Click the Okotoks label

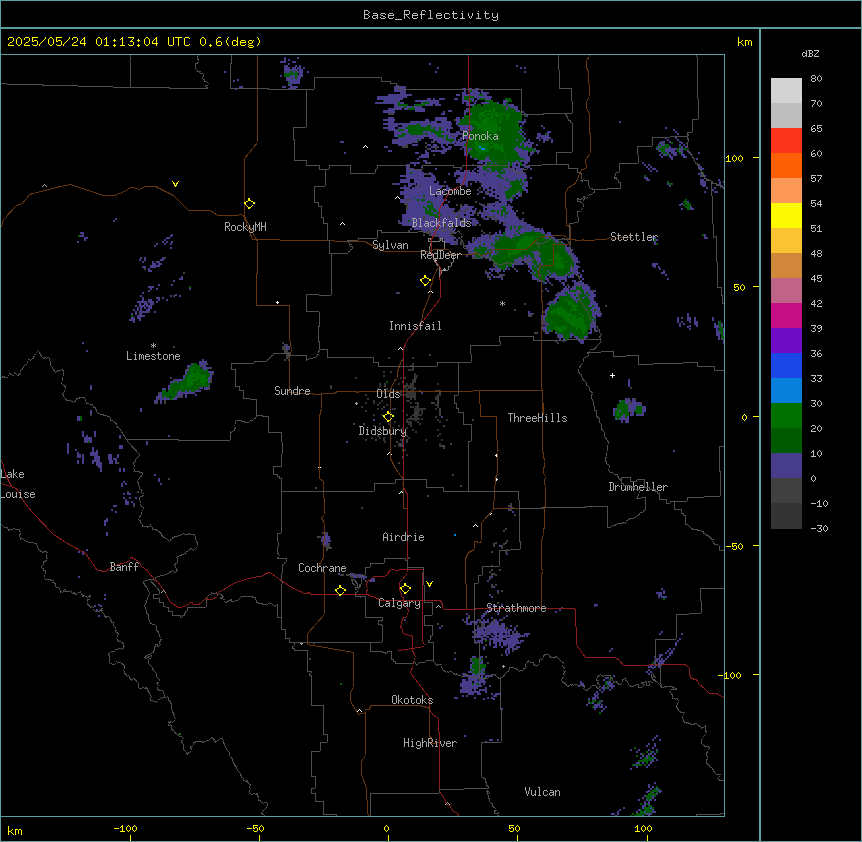[x=412, y=700]
